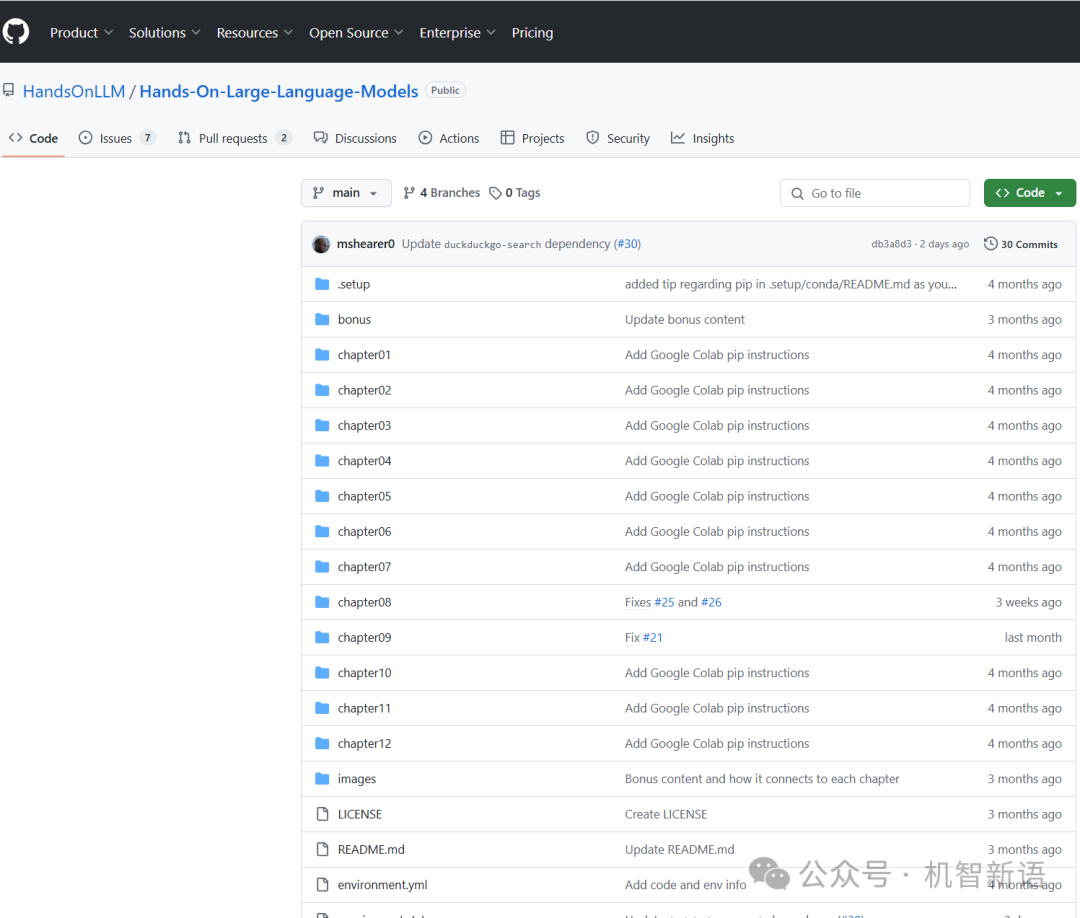Go to the Pricing page
The image size is (1080, 918).
click(532, 32)
